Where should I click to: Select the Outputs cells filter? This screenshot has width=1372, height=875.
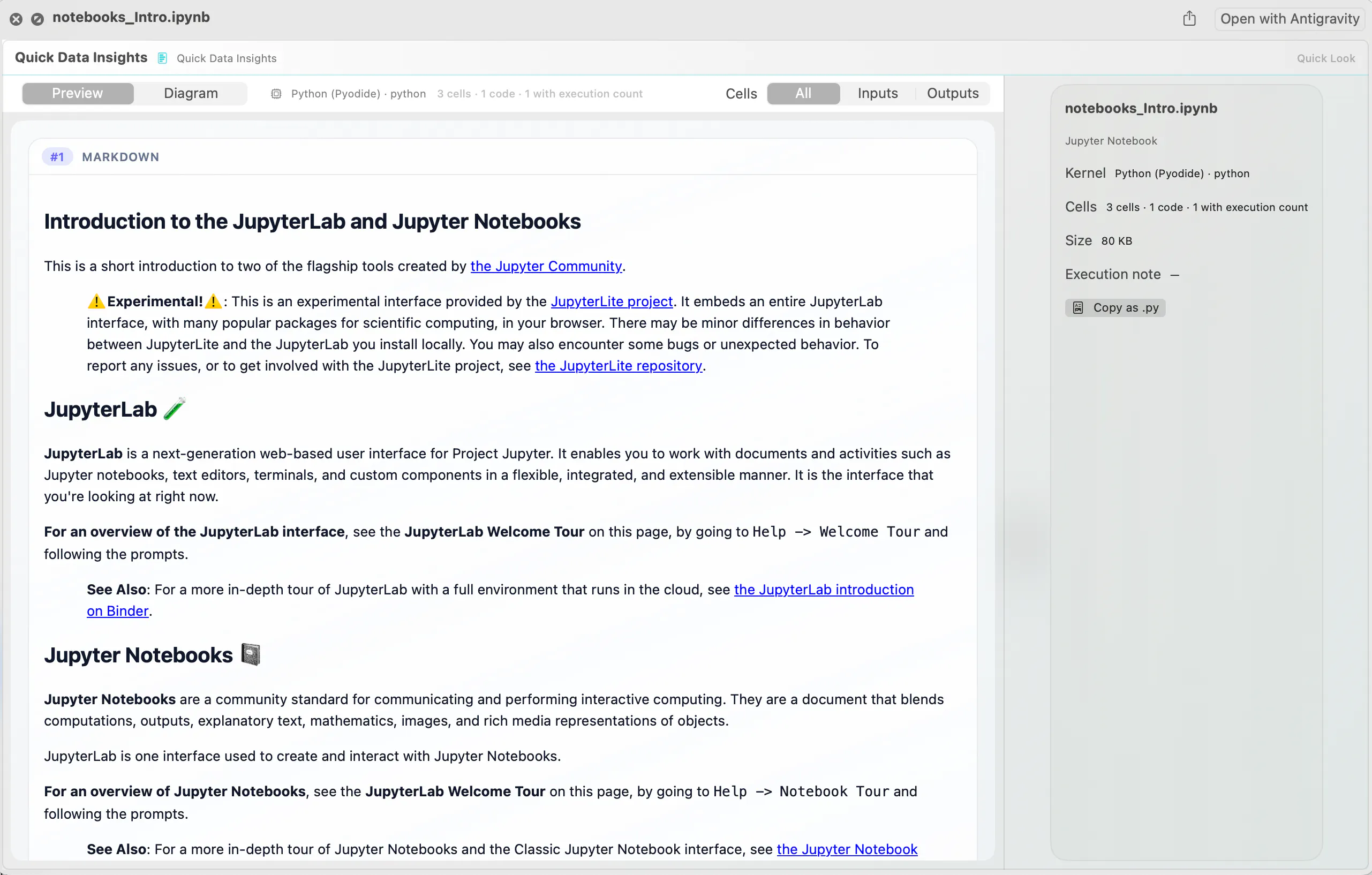click(953, 93)
